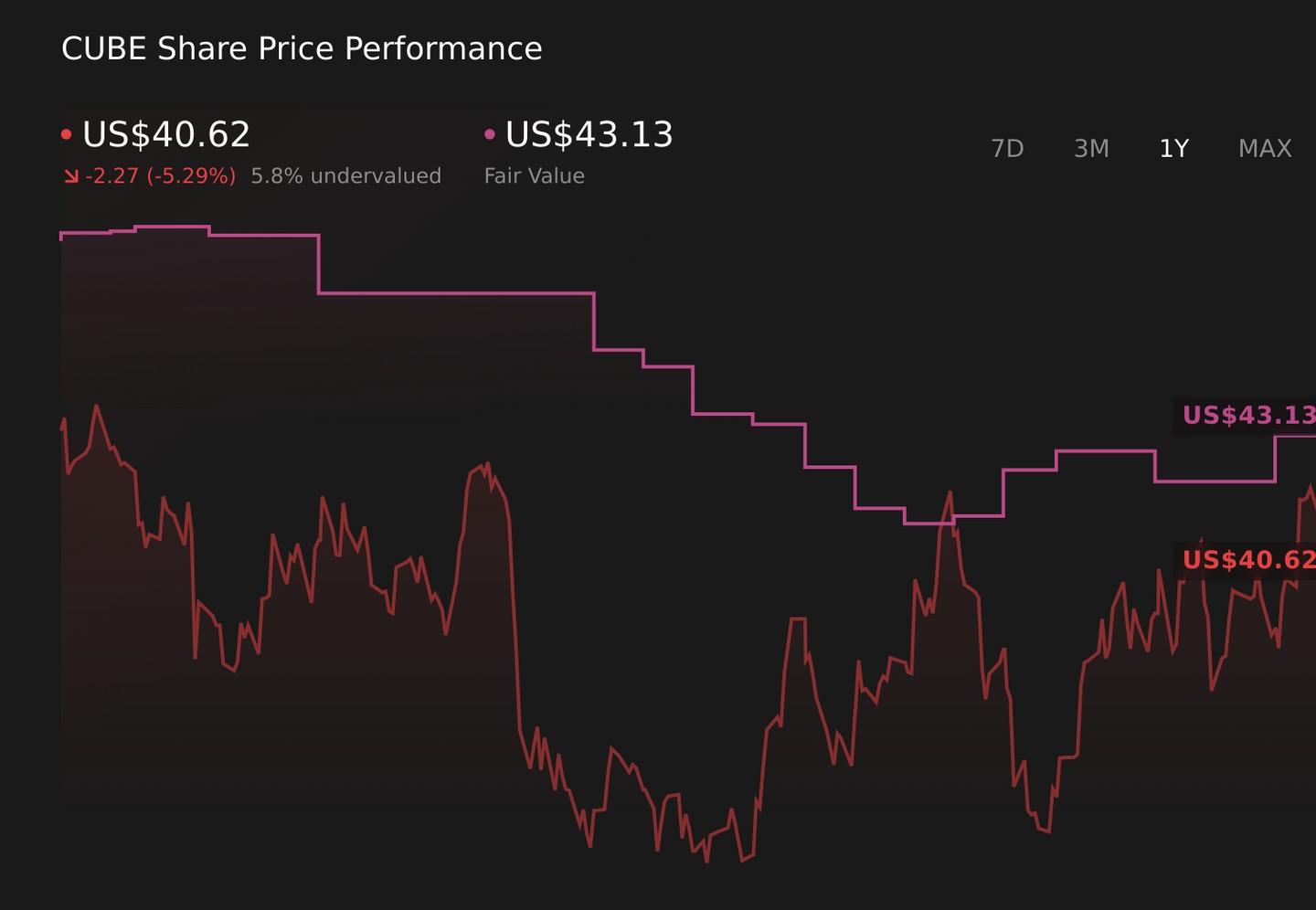Click the pink US$43.13 label on chart edge
The image size is (1316, 910).
[1248, 416]
